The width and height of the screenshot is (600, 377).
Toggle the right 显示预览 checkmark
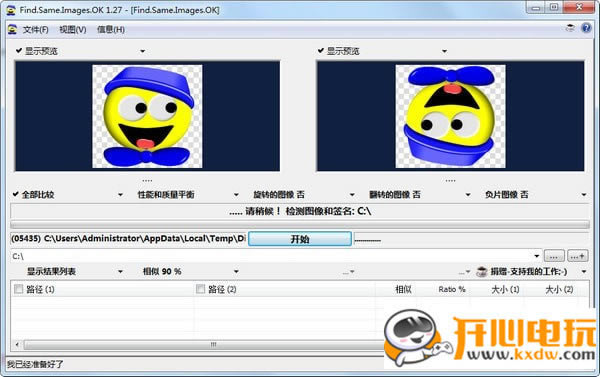pyautogui.click(x=320, y=51)
